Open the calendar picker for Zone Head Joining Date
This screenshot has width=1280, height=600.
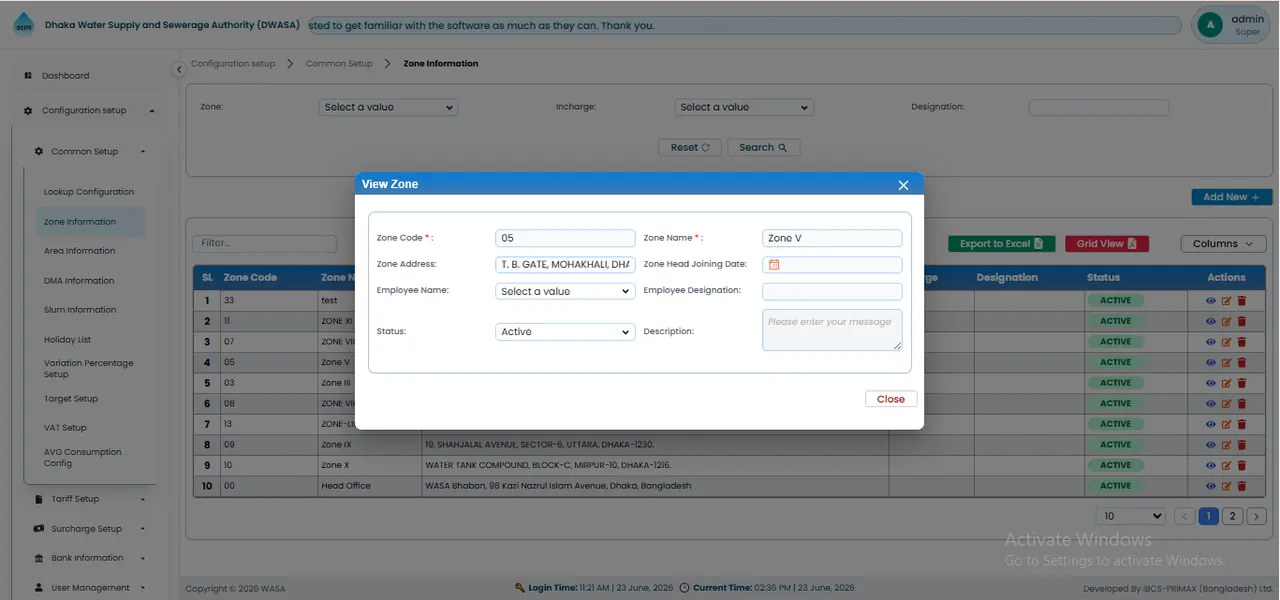click(x=774, y=265)
